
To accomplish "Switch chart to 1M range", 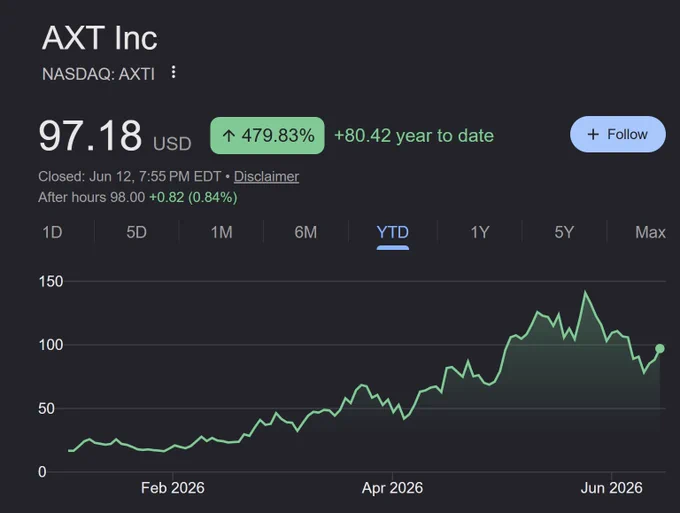I will [222, 232].
